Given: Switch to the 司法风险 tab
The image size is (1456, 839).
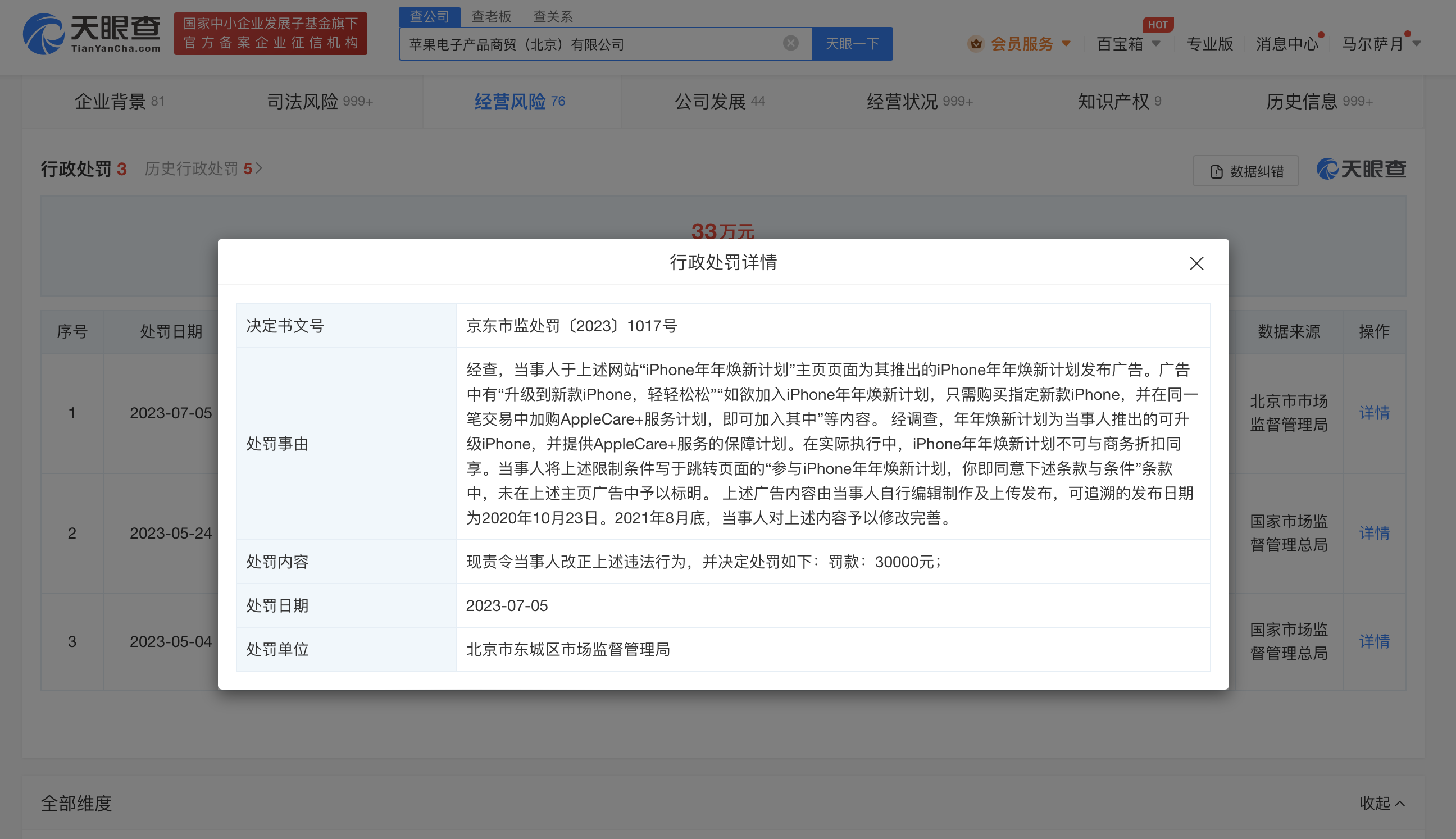Looking at the screenshot, I should click(320, 102).
